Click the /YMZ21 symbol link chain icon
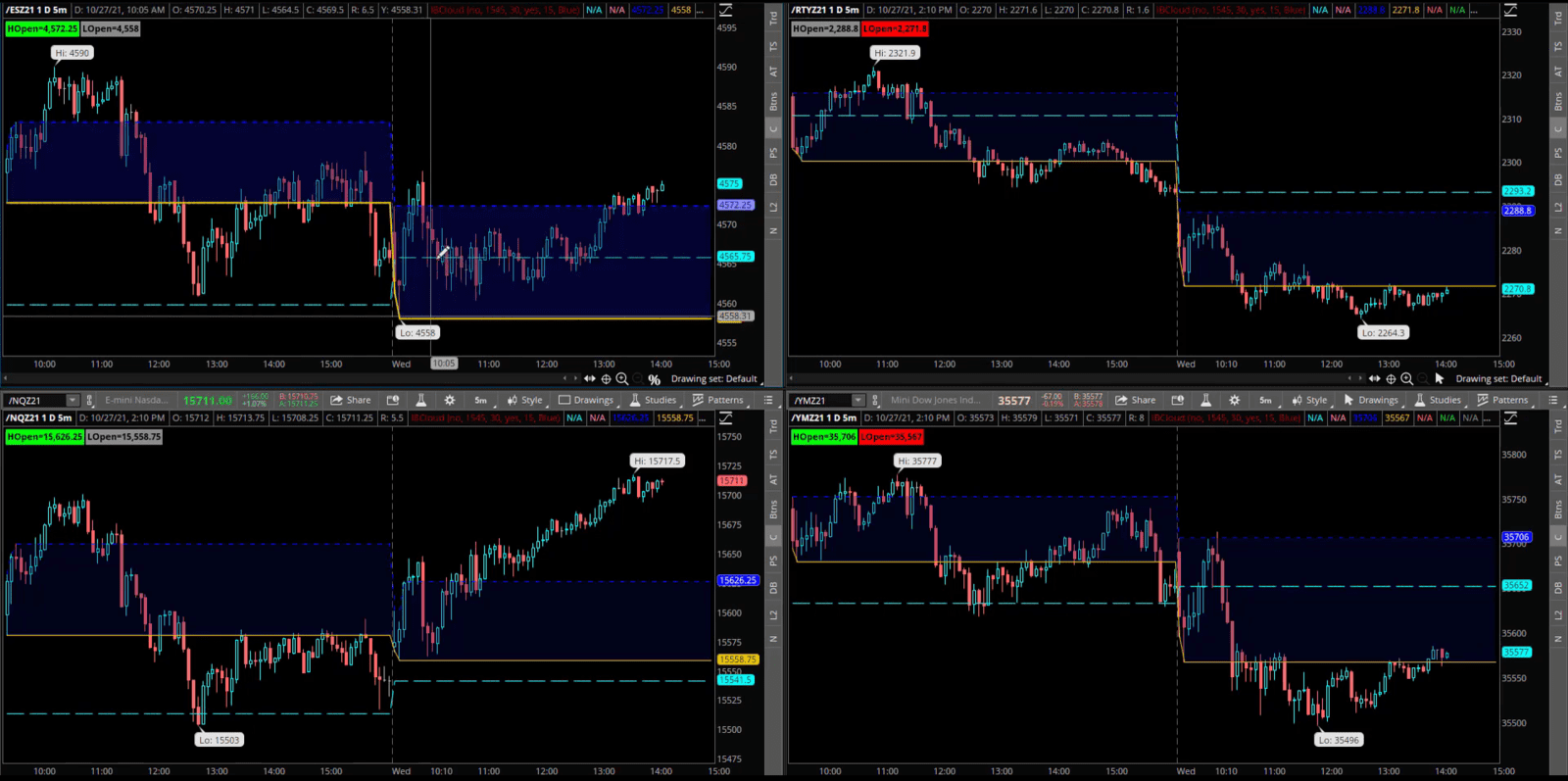The image size is (1568, 781). click(x=876, y=400)
